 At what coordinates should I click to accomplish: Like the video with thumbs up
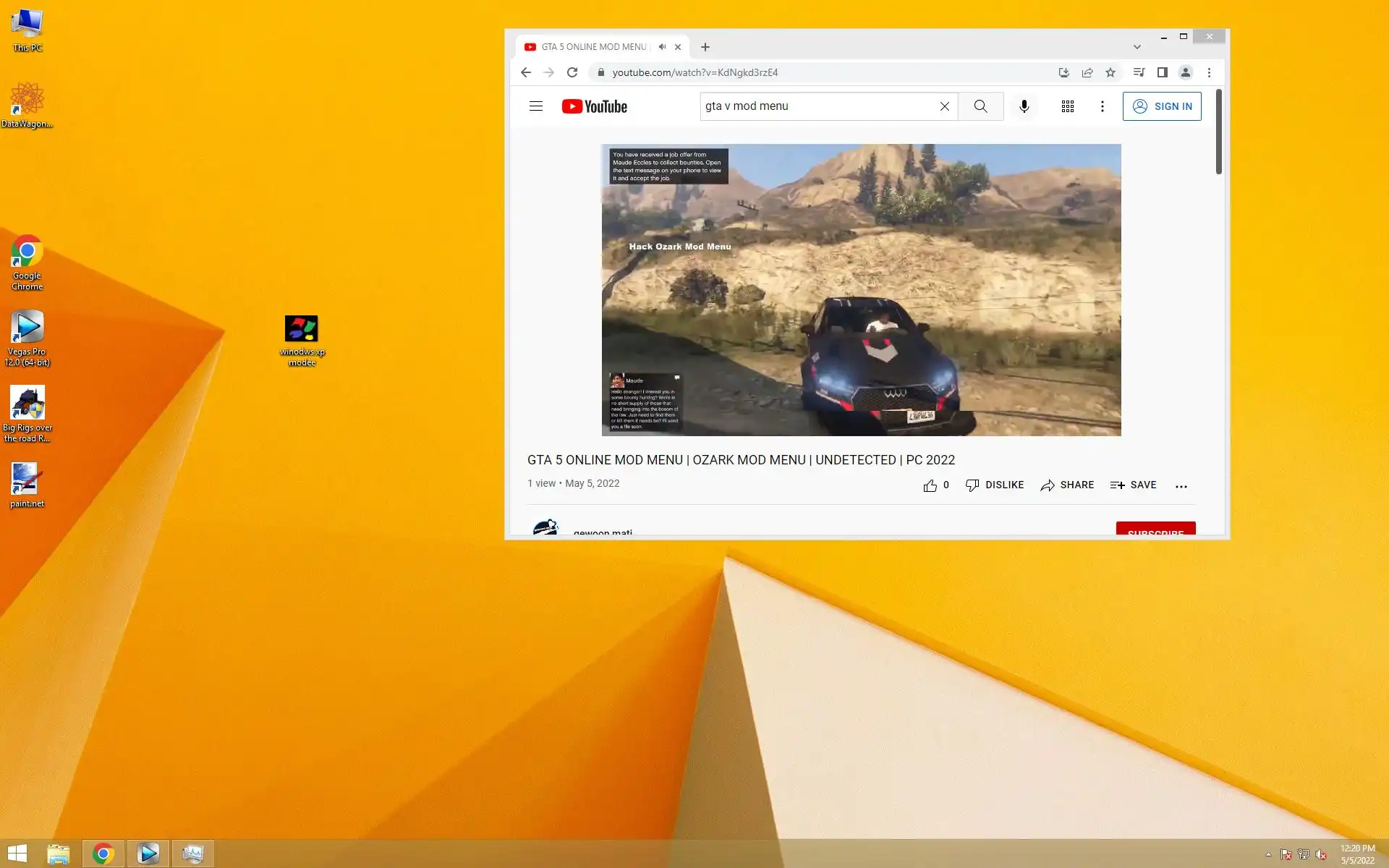click(930, 485)
